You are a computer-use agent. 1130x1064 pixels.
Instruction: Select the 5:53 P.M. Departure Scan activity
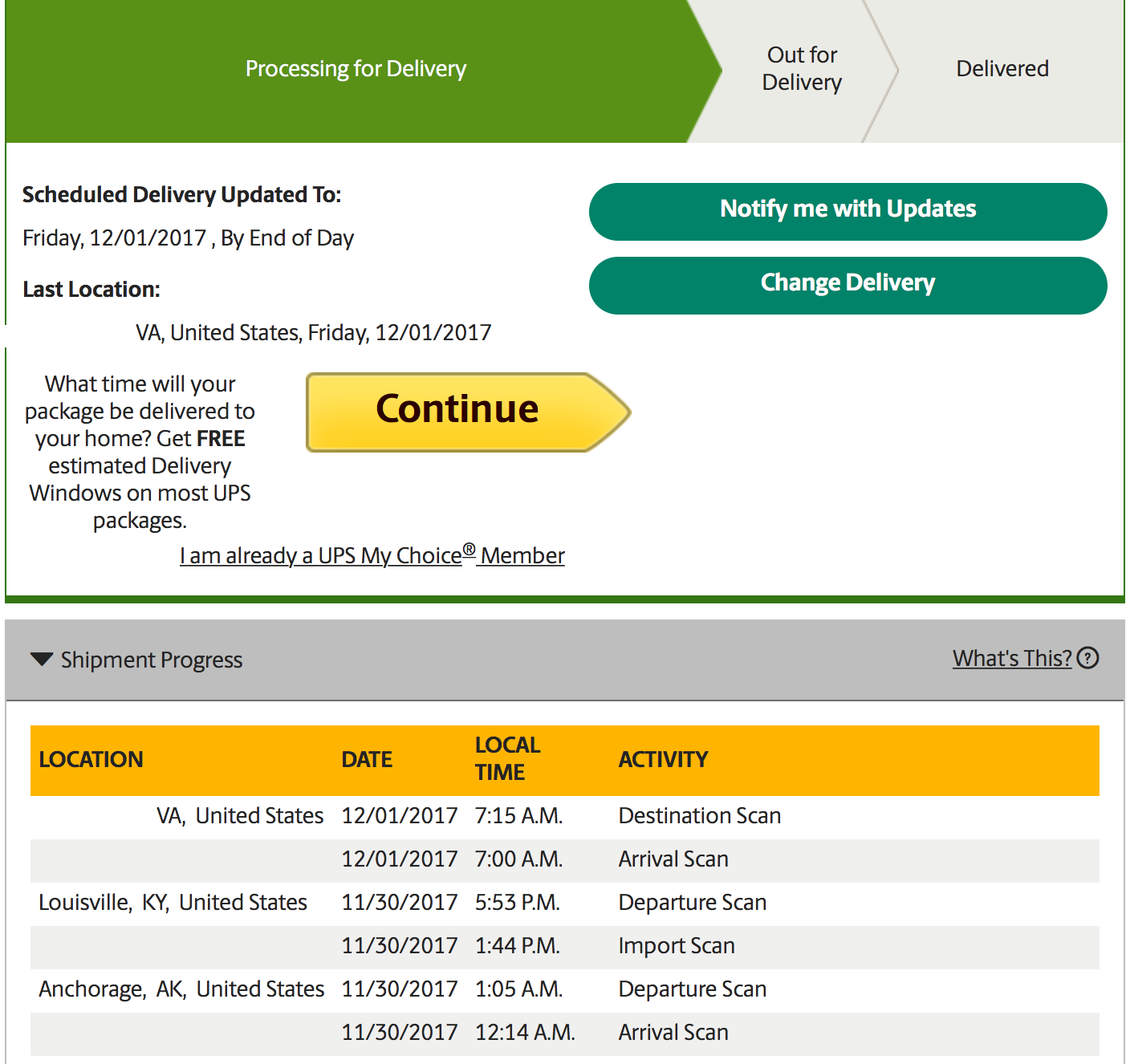693,903
